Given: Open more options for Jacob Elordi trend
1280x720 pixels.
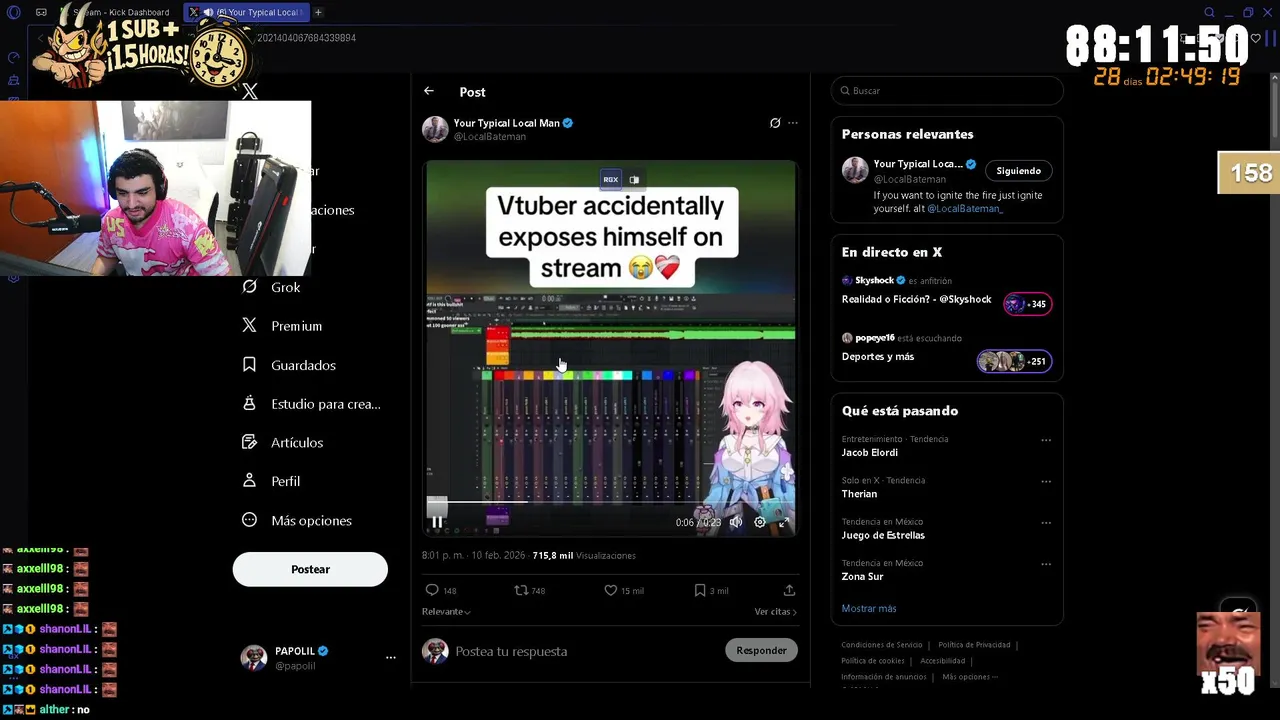Looking at the screenshot, I should 1046,440.
